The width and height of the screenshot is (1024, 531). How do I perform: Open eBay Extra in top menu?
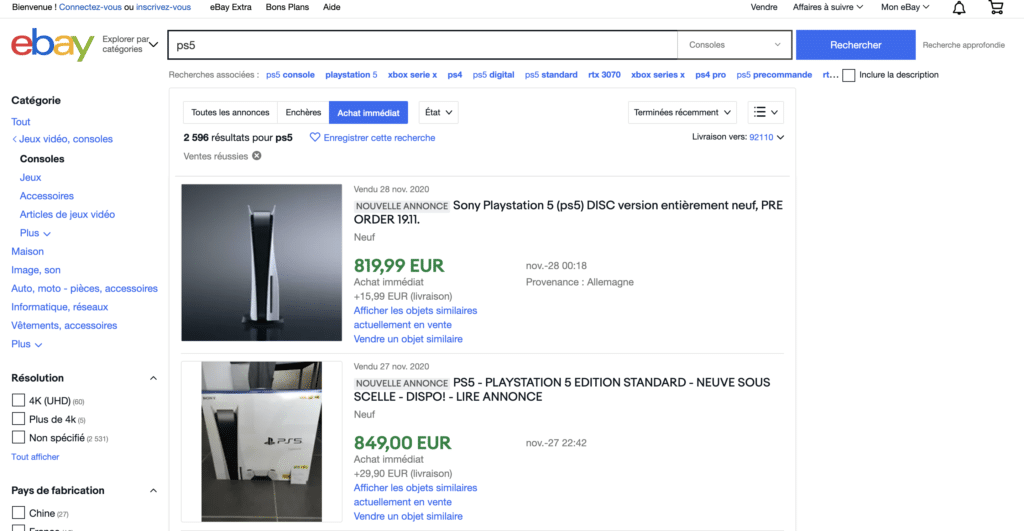231,7
